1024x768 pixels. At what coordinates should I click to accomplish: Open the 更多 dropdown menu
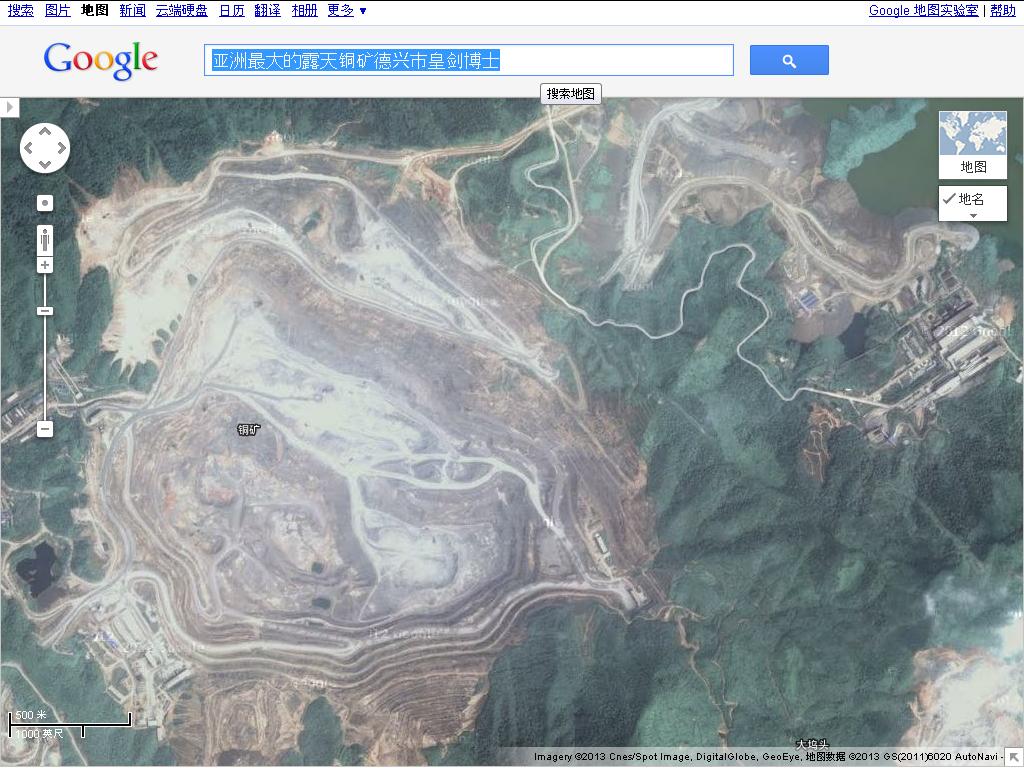point(347,10)
